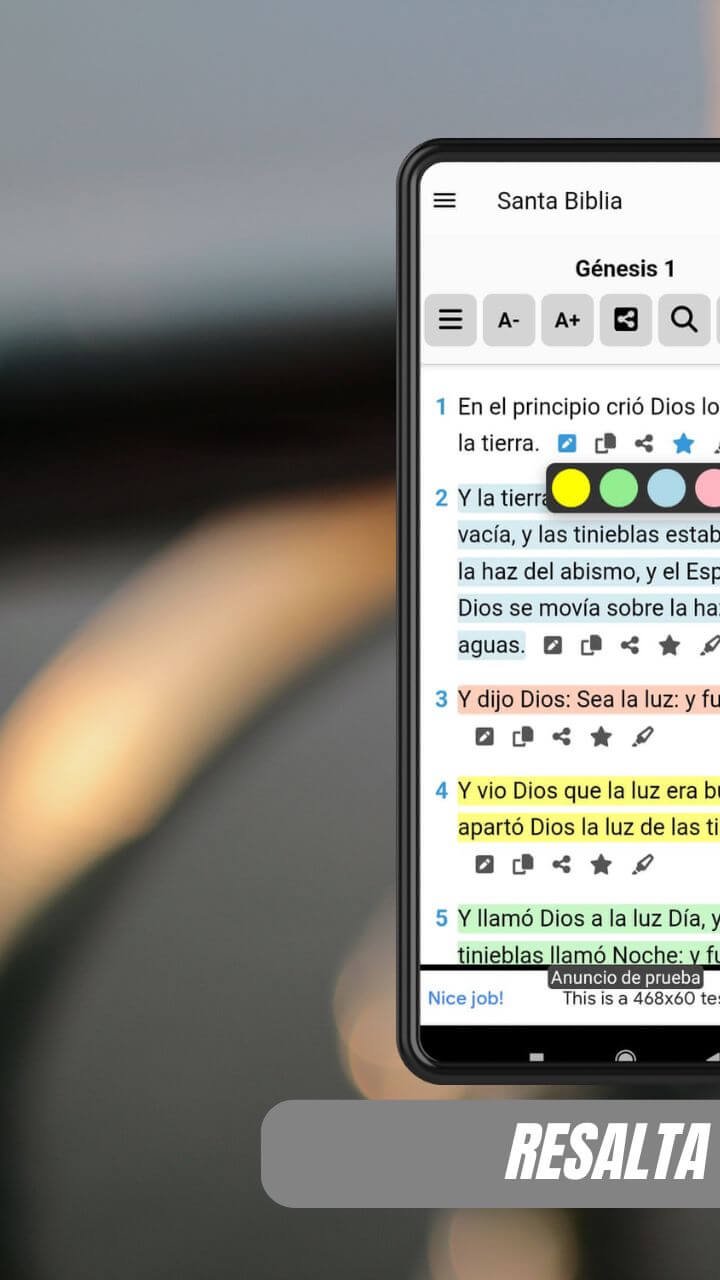Tap the 'Nice job!' ad link

(x=466, y=998)
